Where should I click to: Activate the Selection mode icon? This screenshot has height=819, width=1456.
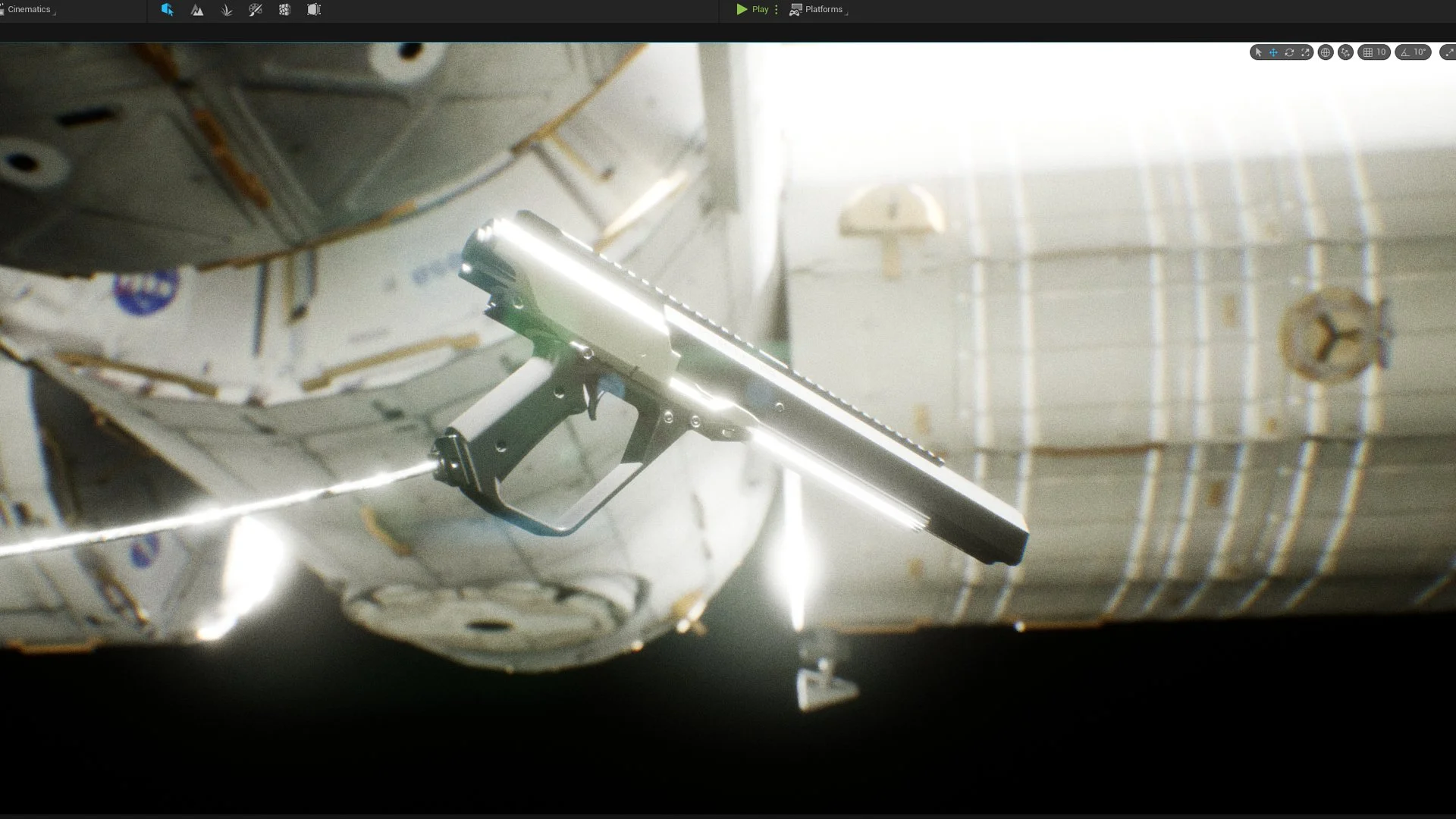coord(167,10)
